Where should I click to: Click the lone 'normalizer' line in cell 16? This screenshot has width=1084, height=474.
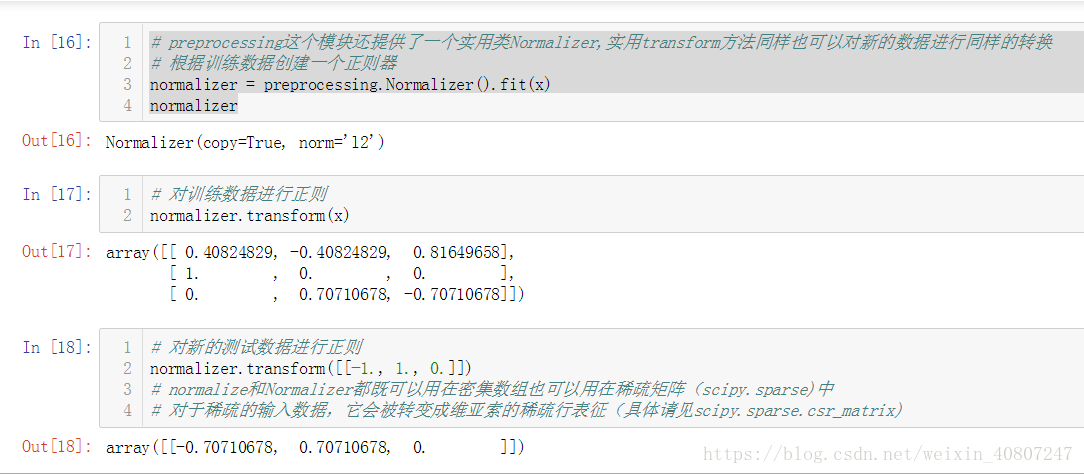tap(194, 106)
